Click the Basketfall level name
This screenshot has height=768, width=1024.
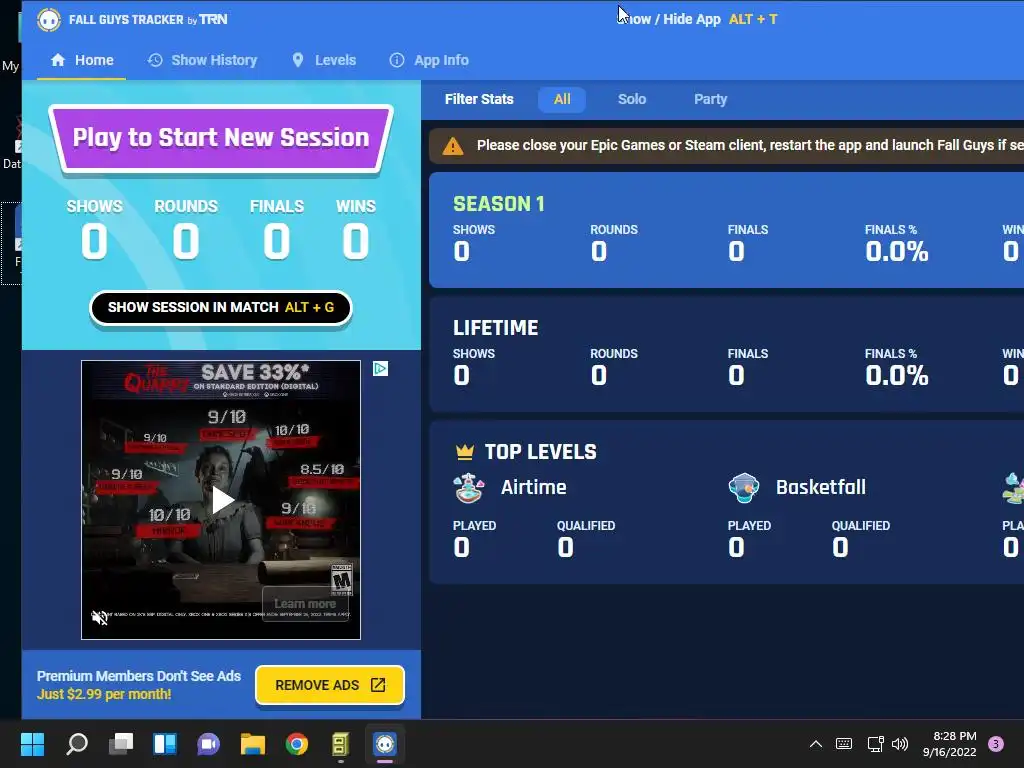click(821, 487)
